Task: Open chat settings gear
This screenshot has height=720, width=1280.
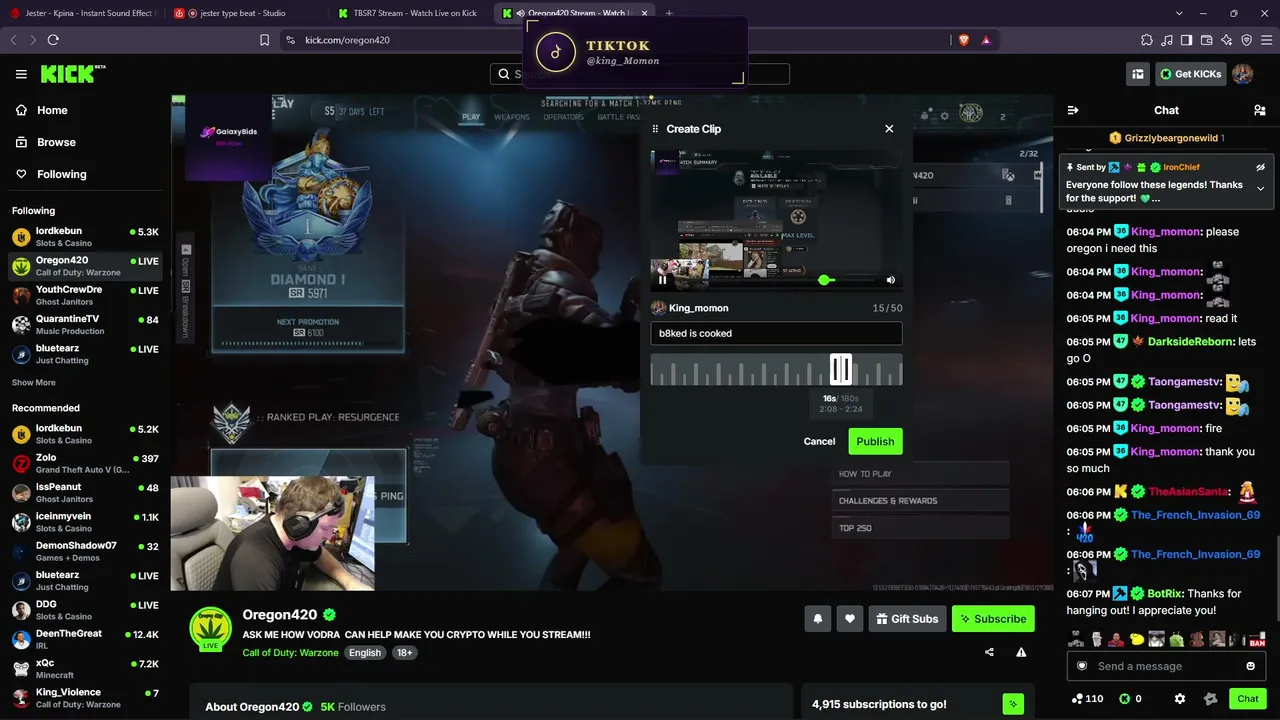Action: 1180,699
